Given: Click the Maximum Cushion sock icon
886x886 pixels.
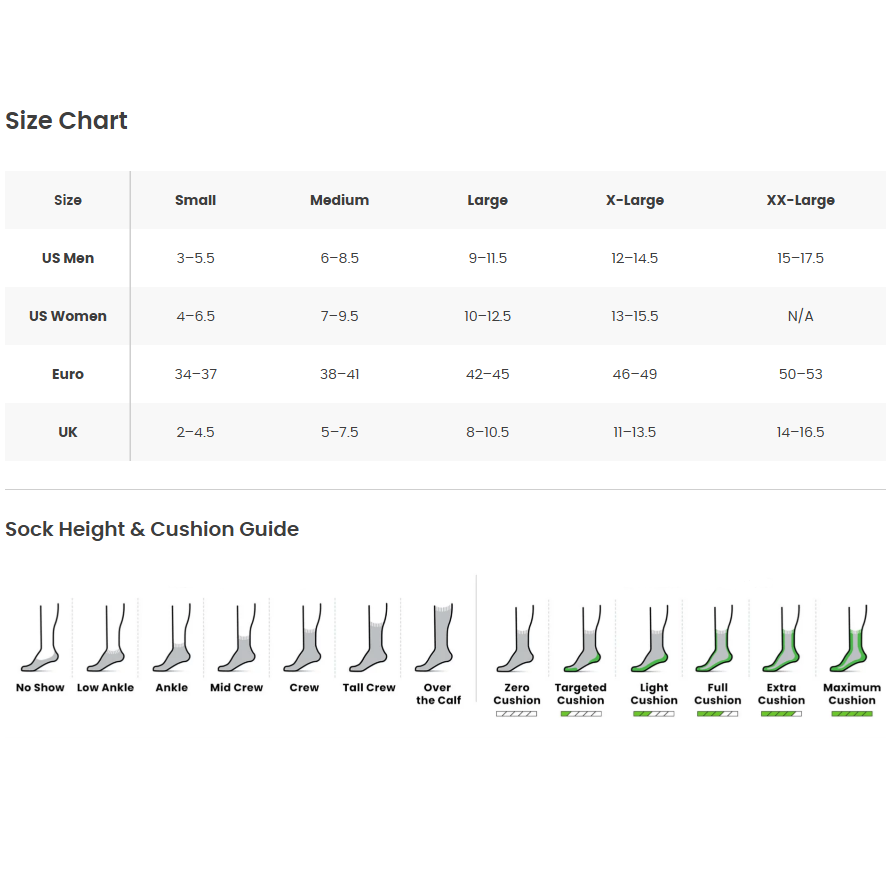Looking at the screenshot, I should click(x=851, y=640).
